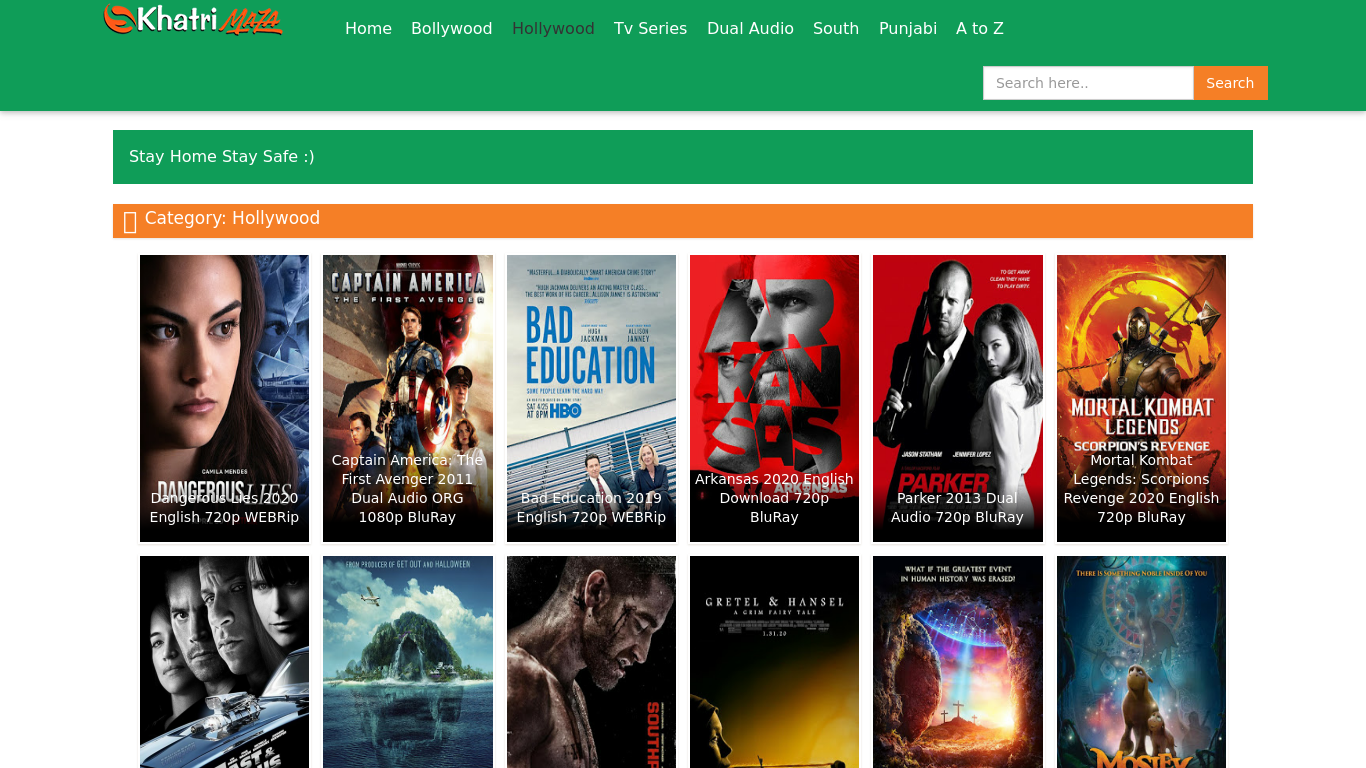Select the Hollywood nav item

[553, 28]
